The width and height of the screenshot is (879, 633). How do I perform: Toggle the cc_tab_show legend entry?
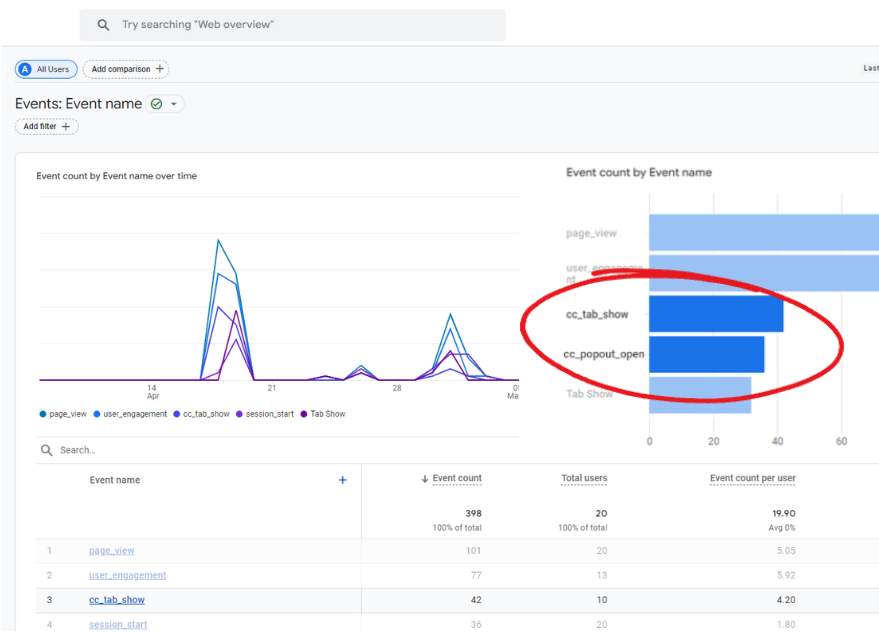point(177,413)
